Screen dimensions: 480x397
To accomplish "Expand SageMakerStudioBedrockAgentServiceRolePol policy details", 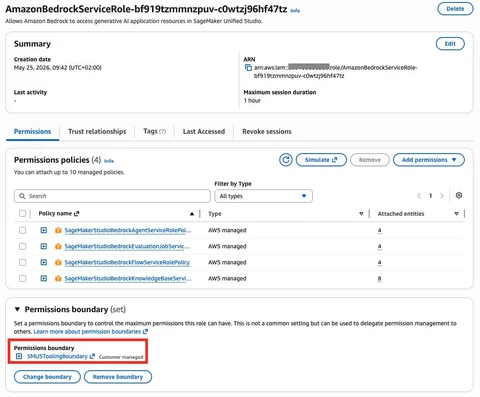I will point(44,230).
